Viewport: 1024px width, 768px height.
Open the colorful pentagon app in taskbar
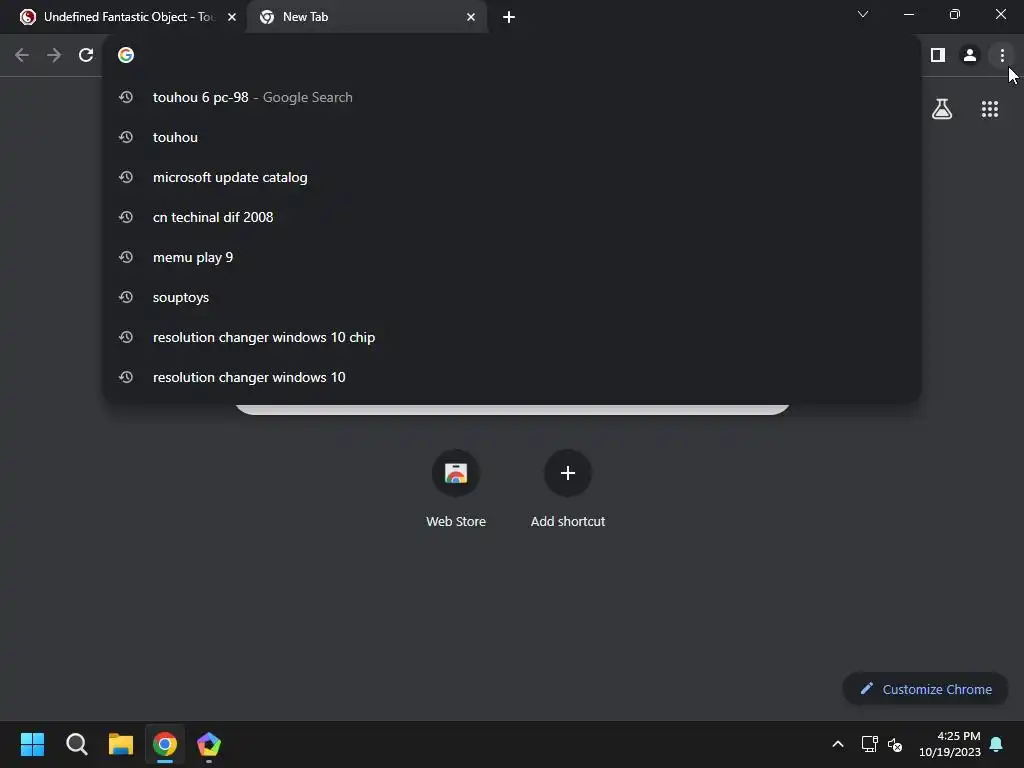click(x=209, y=744)
